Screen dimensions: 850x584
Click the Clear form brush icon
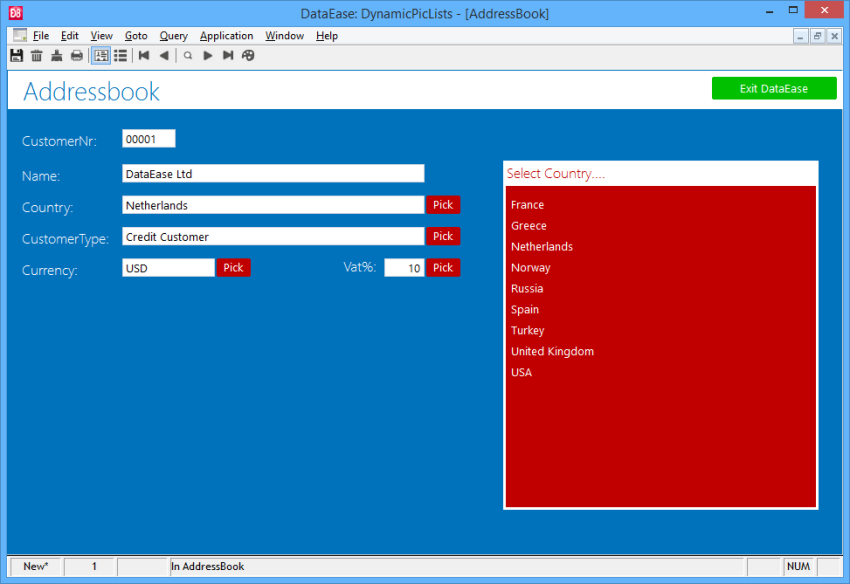[x=57, y=55]
